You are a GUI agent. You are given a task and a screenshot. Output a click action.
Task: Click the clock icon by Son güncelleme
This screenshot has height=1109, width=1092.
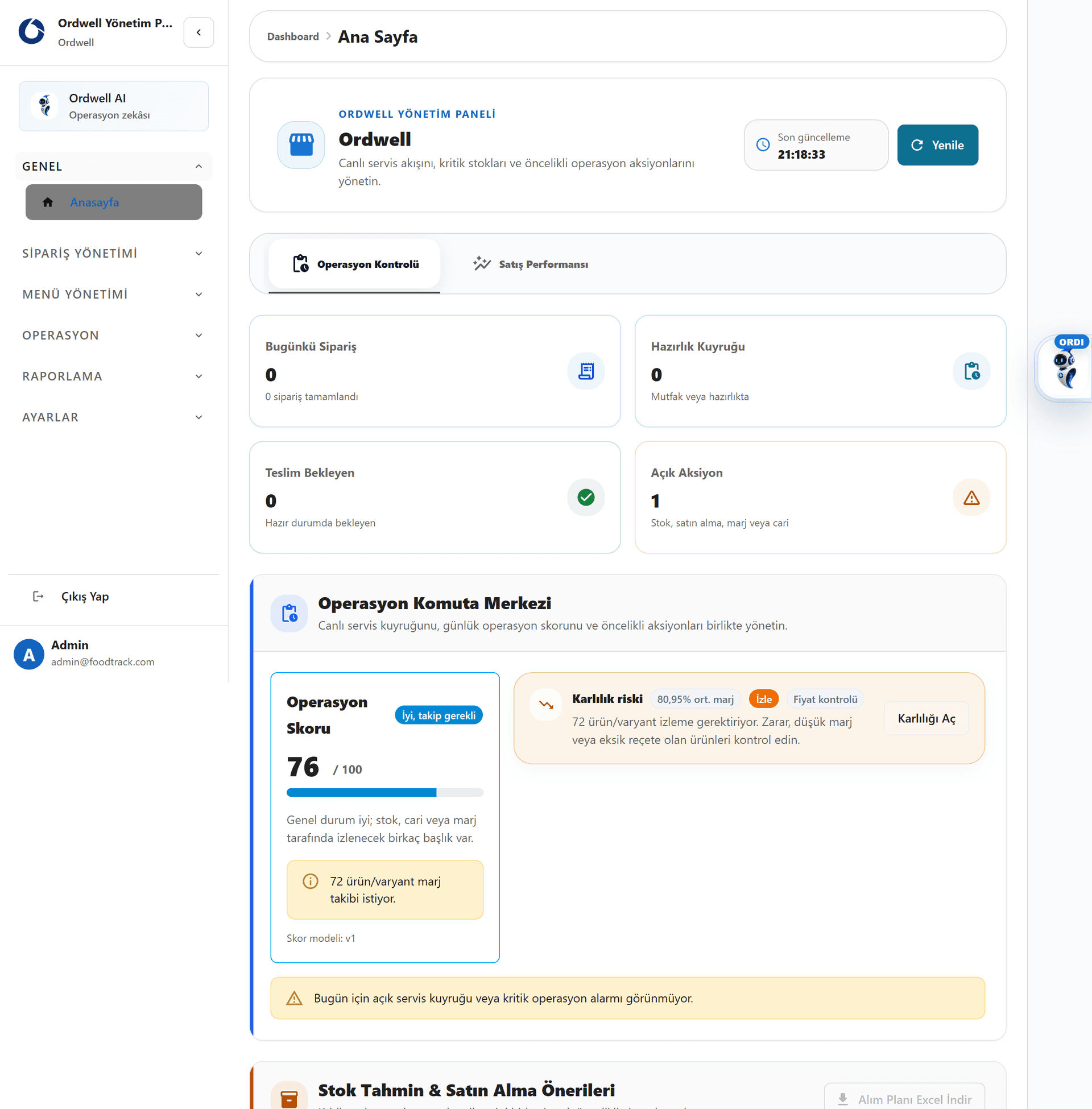click(762, 145)
